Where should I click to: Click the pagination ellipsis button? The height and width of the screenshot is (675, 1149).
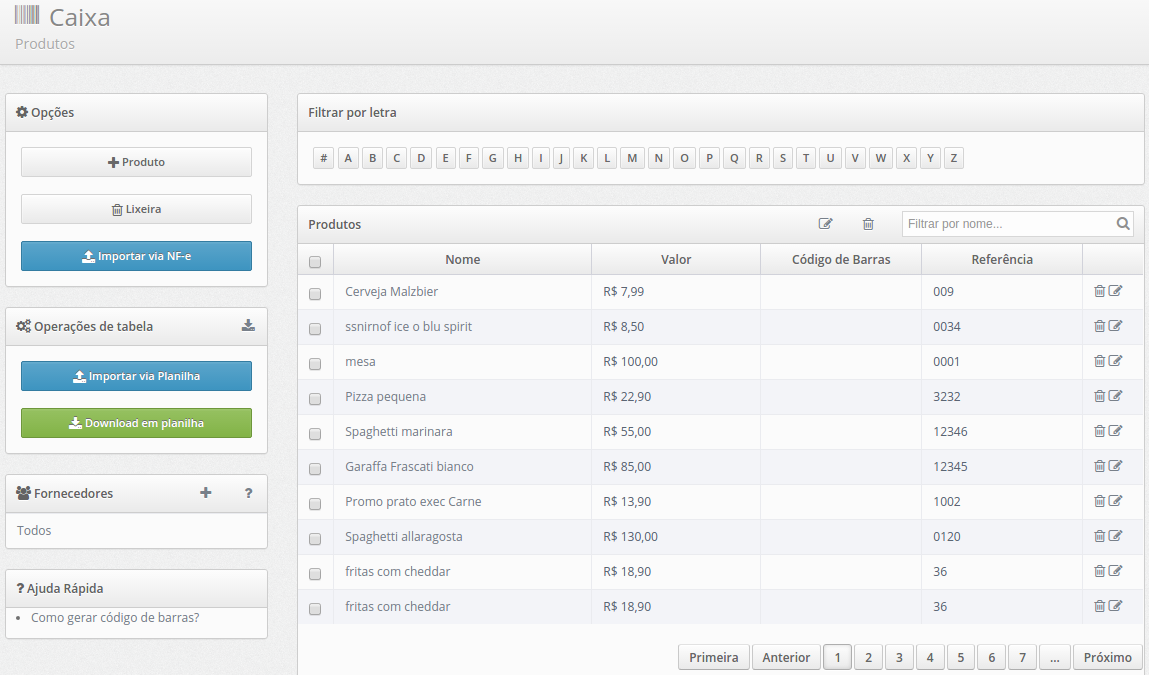1054,657
